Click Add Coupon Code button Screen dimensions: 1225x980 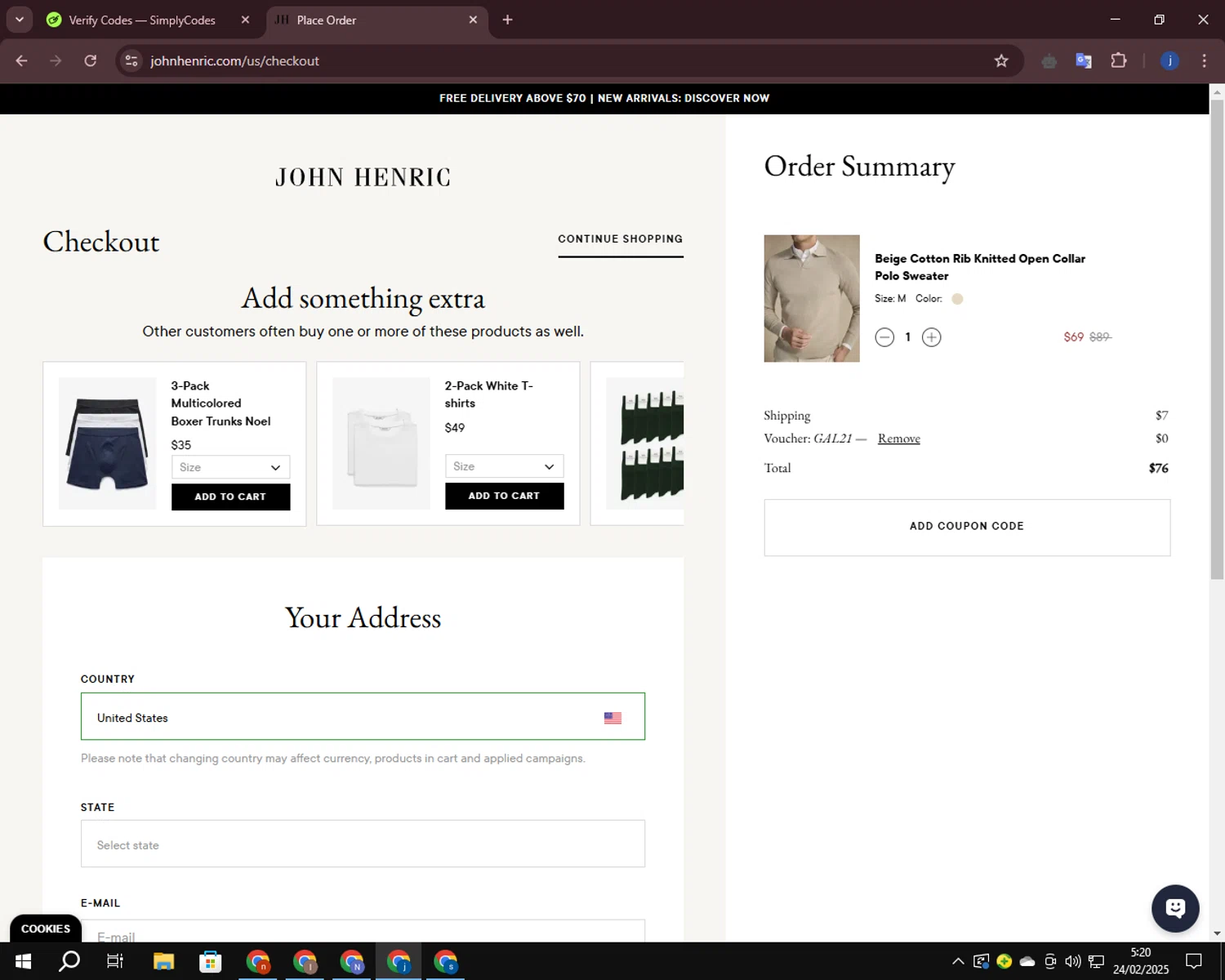967,527
